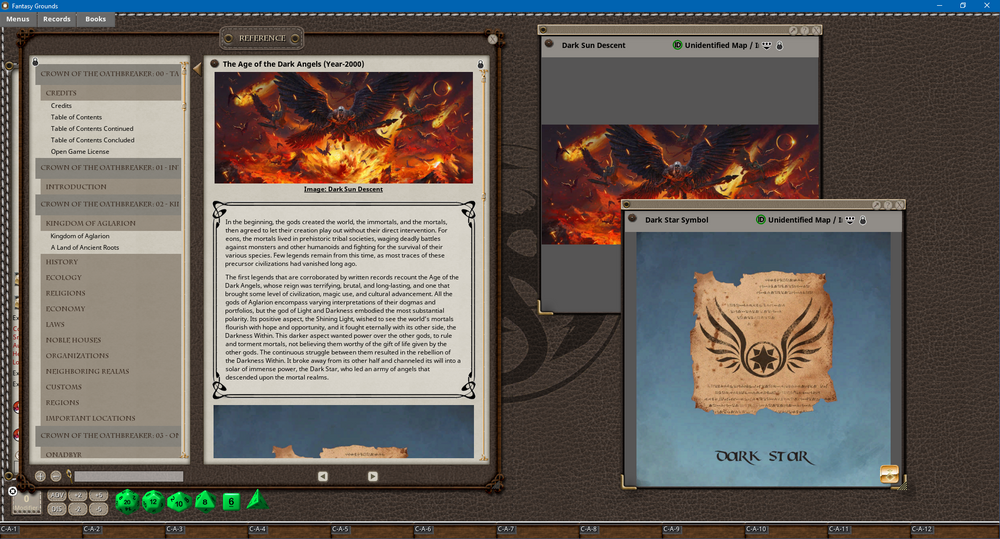Roll the green d20 die

(126, 501)
